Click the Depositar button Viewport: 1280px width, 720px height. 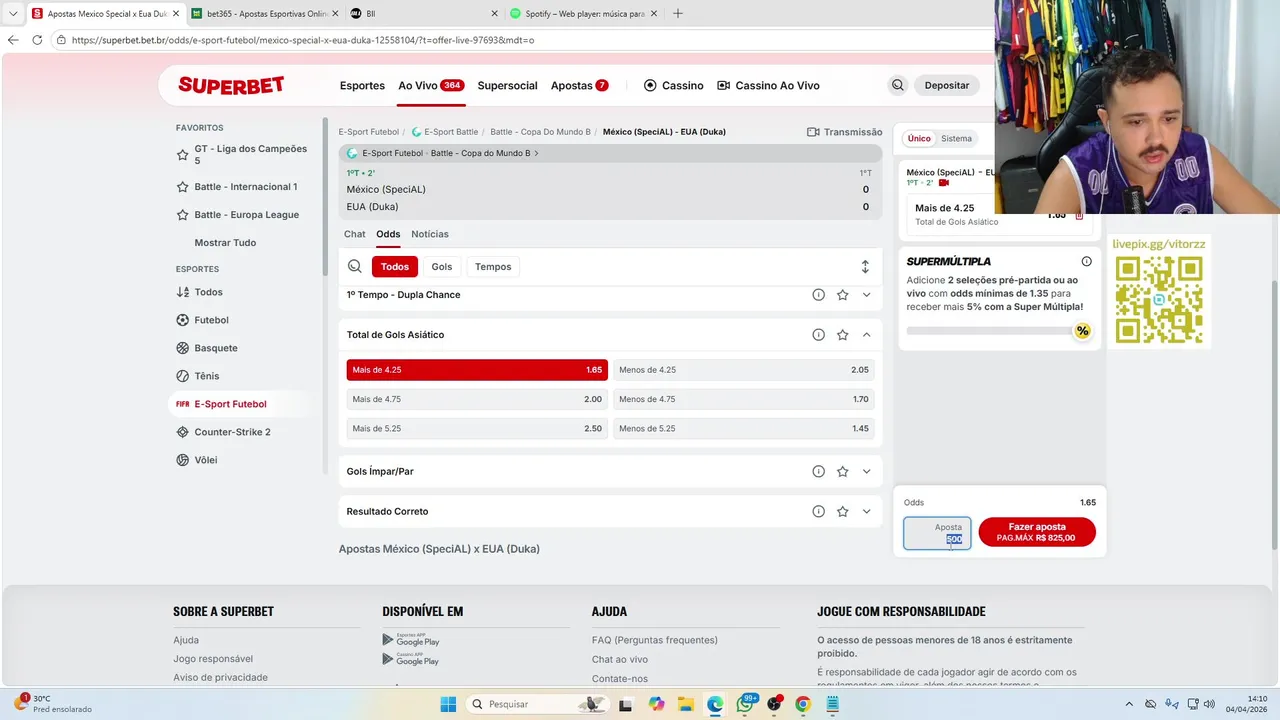coord(947,85)
